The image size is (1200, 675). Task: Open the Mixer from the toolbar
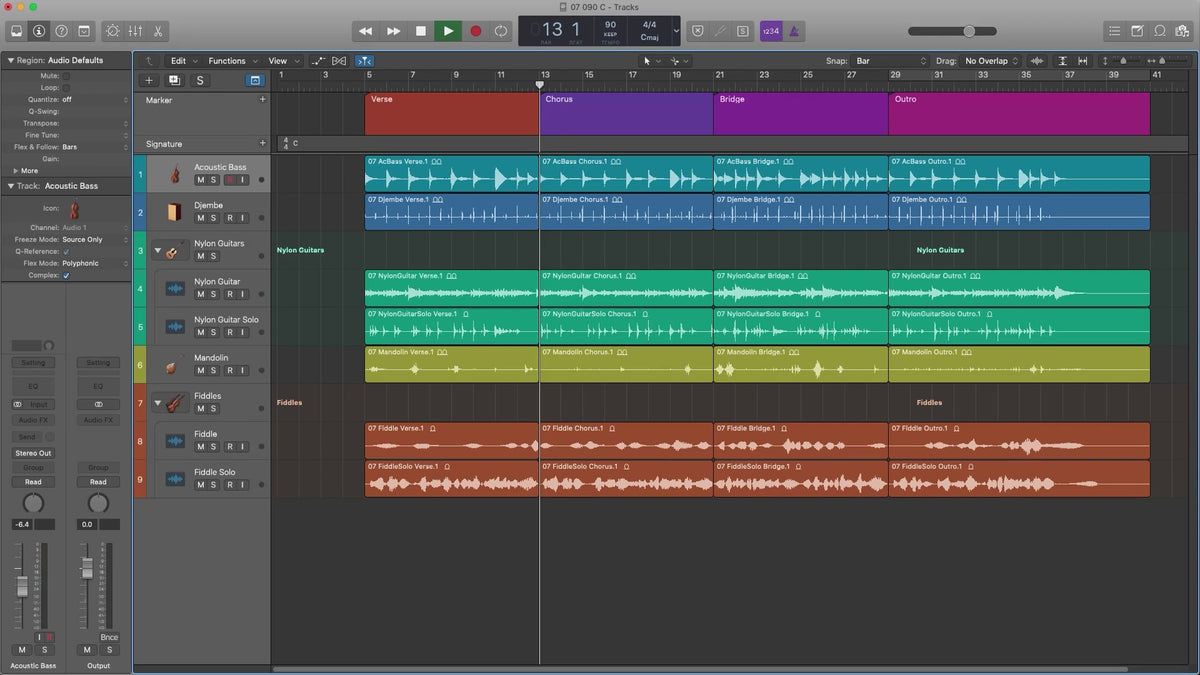coord(135,31)
